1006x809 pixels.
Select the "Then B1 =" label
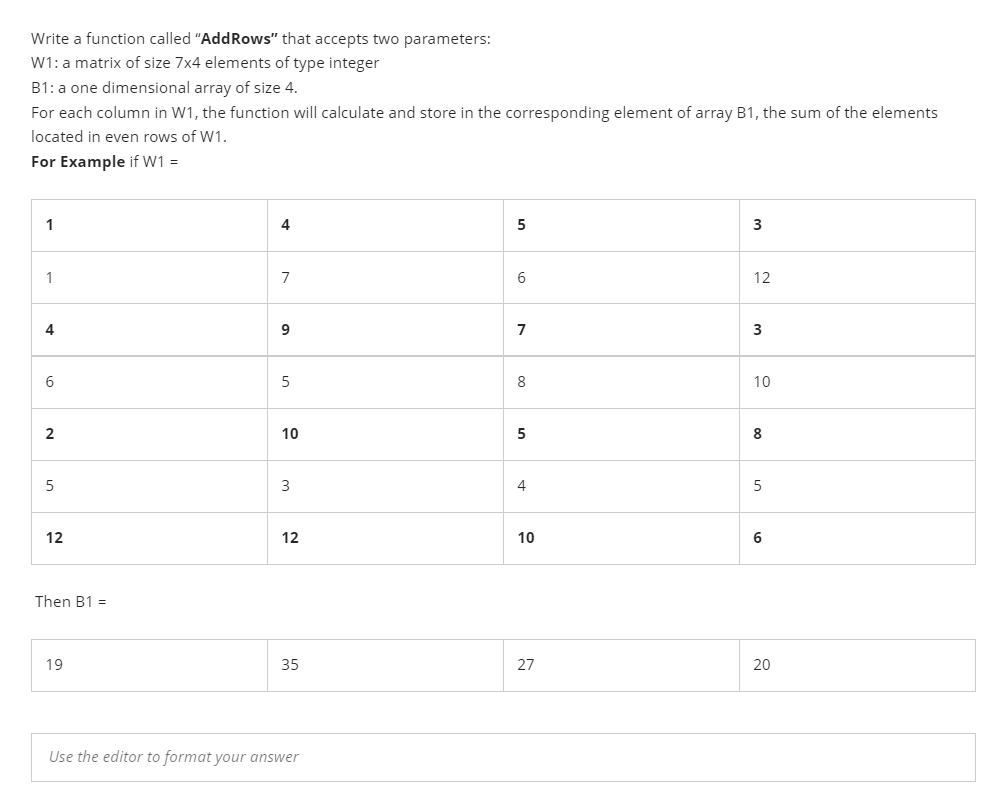pyautogui.click(x=69, y=601)
